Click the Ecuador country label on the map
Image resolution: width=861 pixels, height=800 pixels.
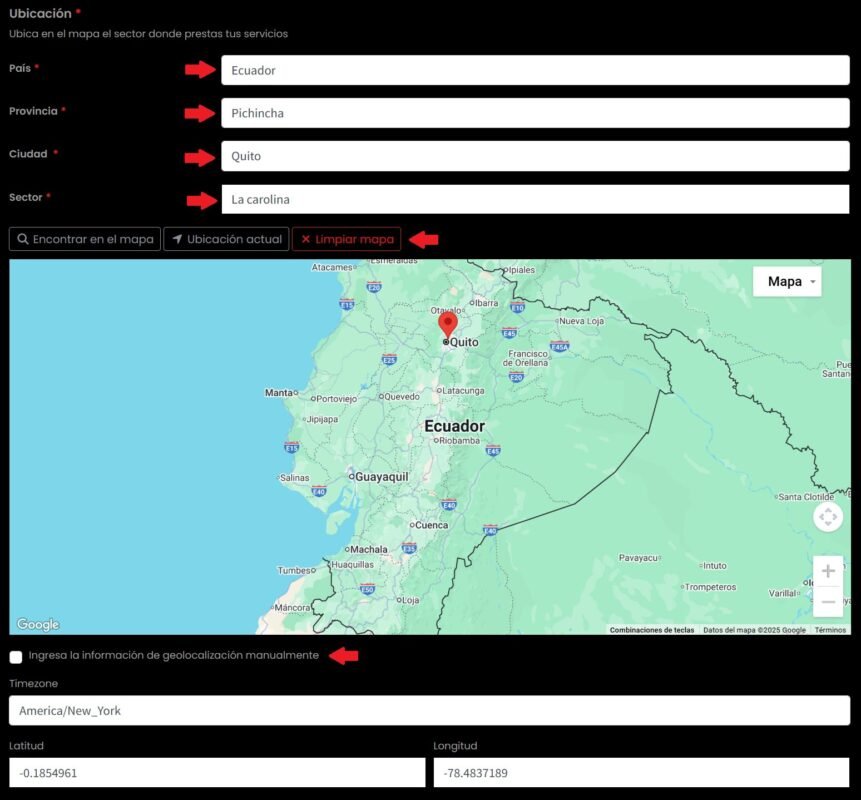(x=454, y=426)
